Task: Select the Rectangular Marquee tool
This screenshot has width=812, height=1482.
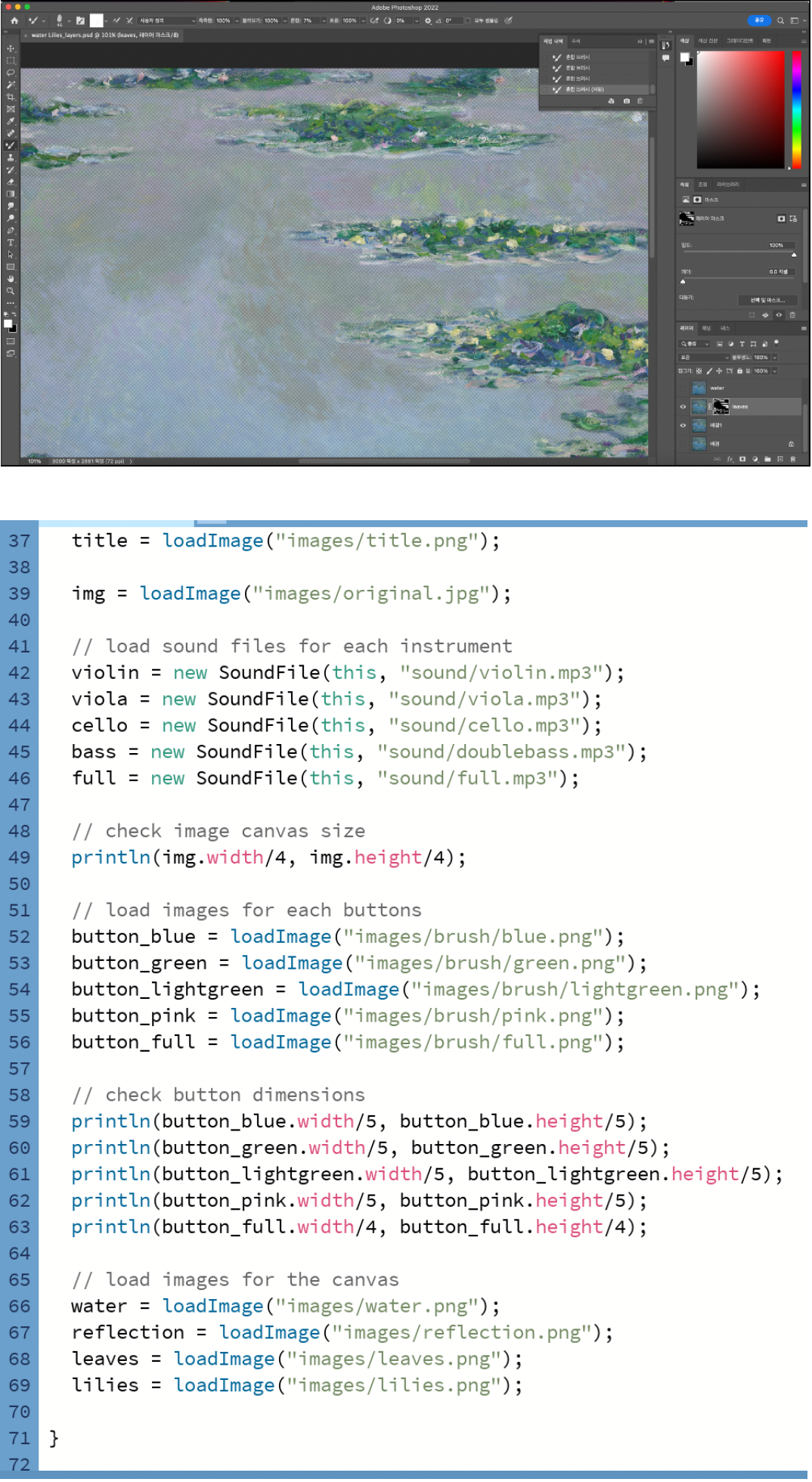Action: point(11,60)
